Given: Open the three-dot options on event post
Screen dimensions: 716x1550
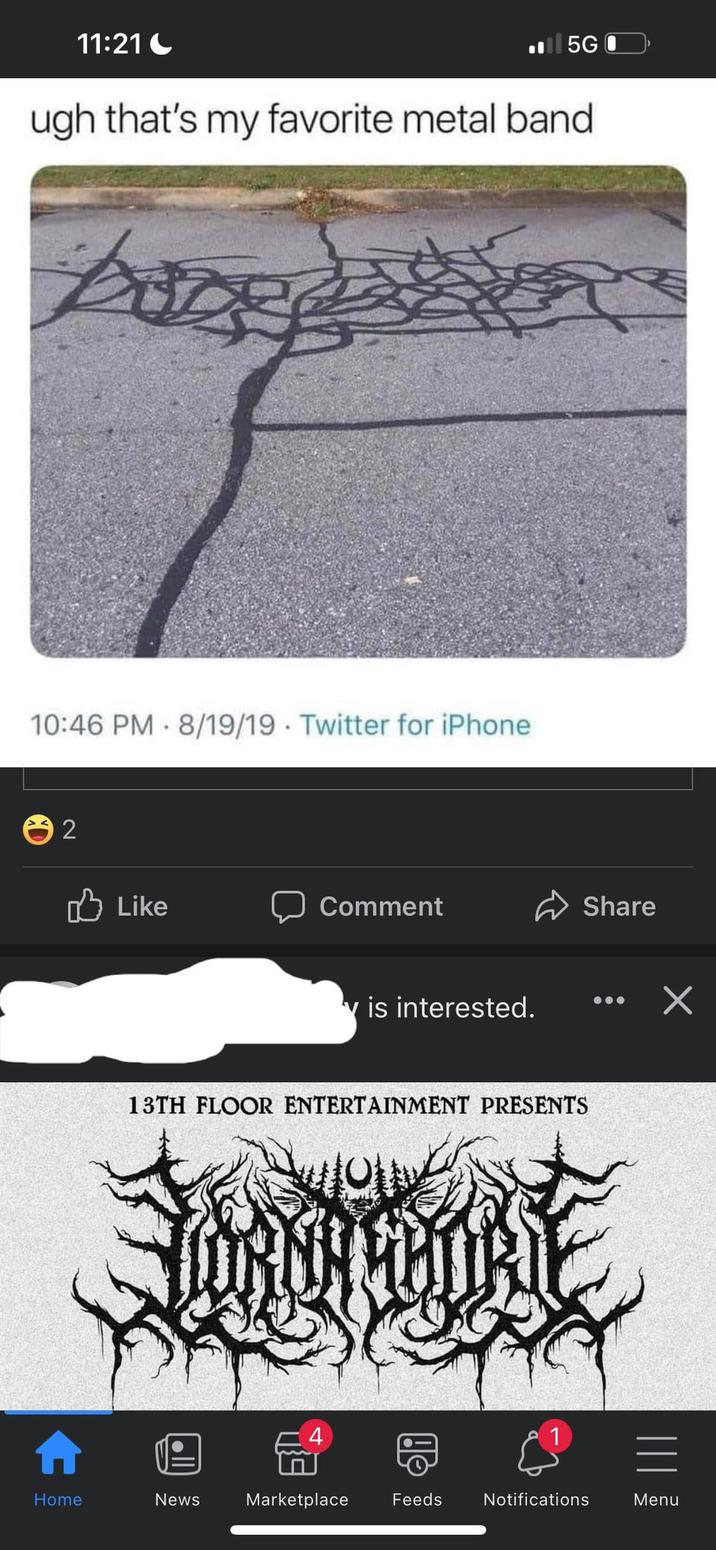Looking at the screenshot, I should 608,1000.
